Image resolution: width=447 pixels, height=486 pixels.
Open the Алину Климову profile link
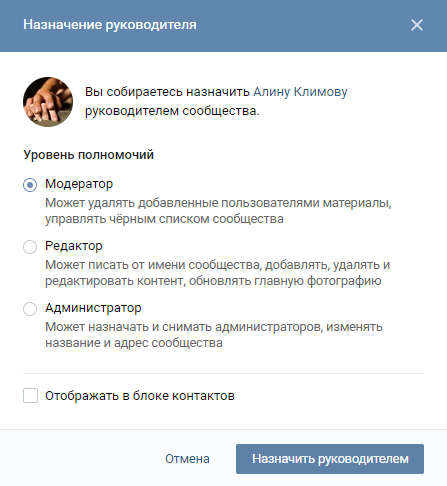click(x=300, y=92)
